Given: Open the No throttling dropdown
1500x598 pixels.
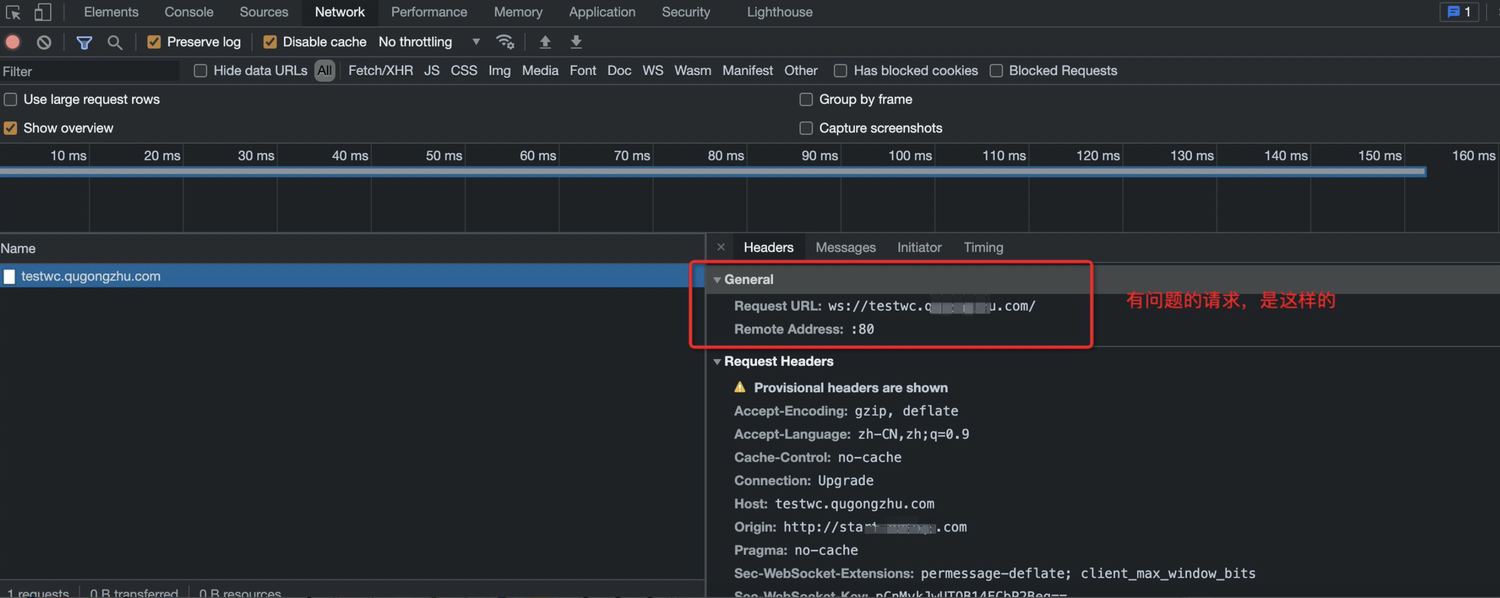Looking at the screenshot, I should click(429, 42).
